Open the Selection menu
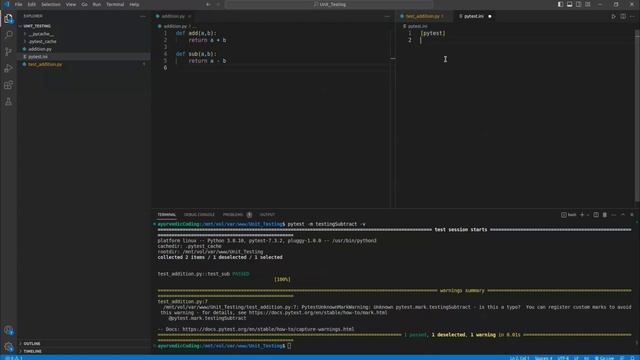Image resolution: width=640 pixels, height=360 pixels. (51, 4)
